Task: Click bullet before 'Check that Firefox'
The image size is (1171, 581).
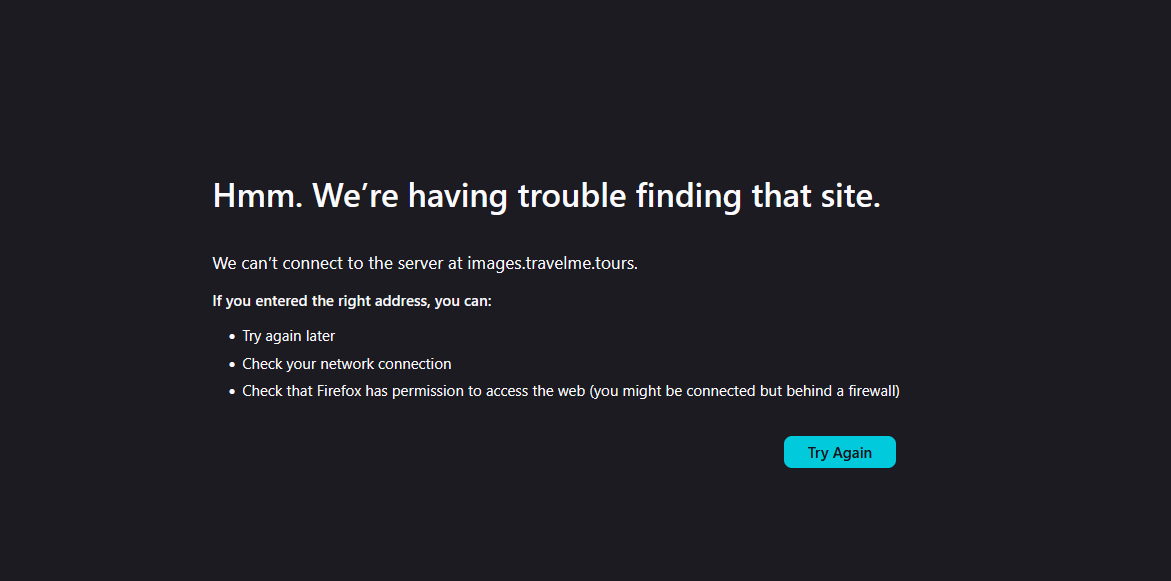Action: coord(232,392)
